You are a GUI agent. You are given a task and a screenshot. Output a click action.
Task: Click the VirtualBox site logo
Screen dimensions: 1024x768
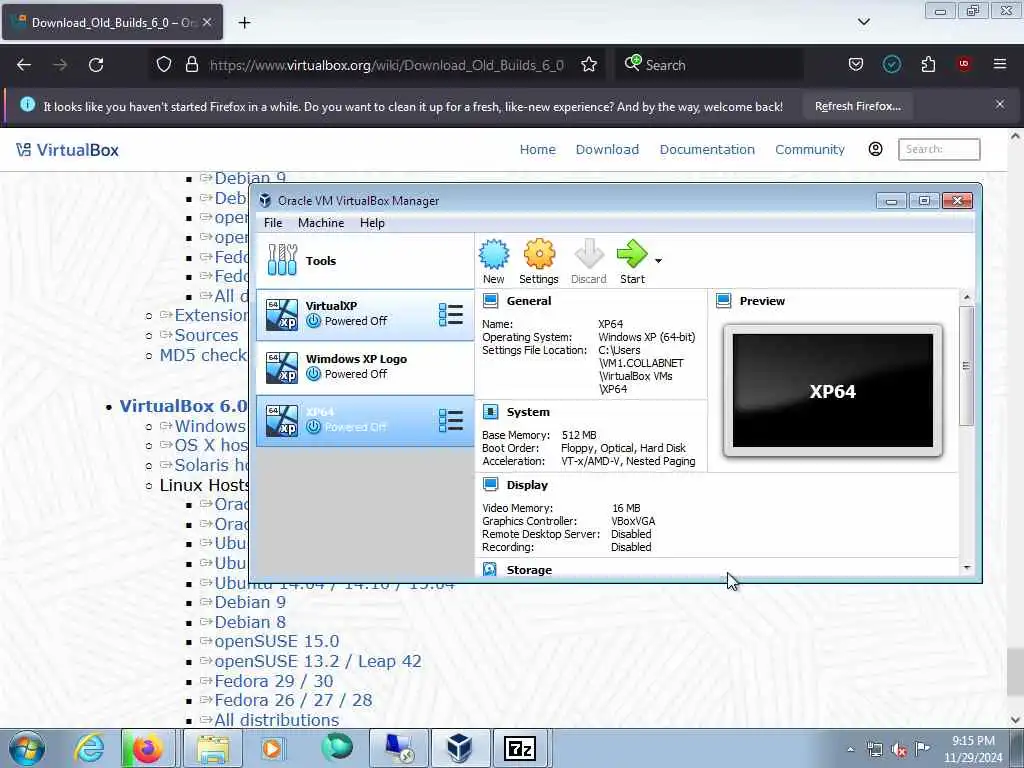67,150
